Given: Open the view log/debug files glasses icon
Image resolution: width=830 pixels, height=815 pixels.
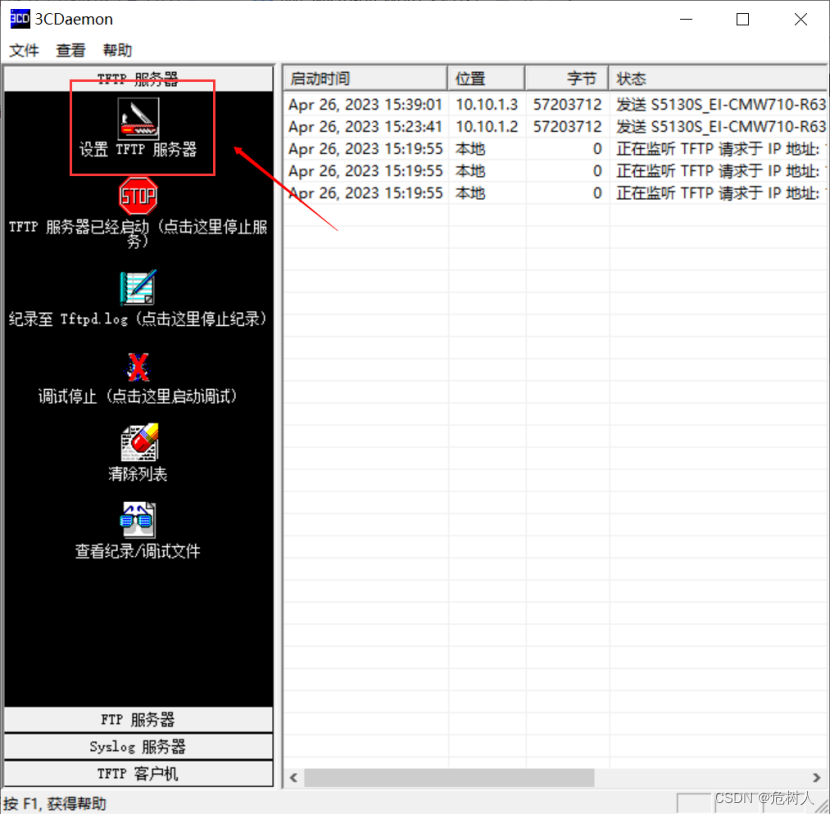Looking at the screenshot, I should (x=138, y=520).
